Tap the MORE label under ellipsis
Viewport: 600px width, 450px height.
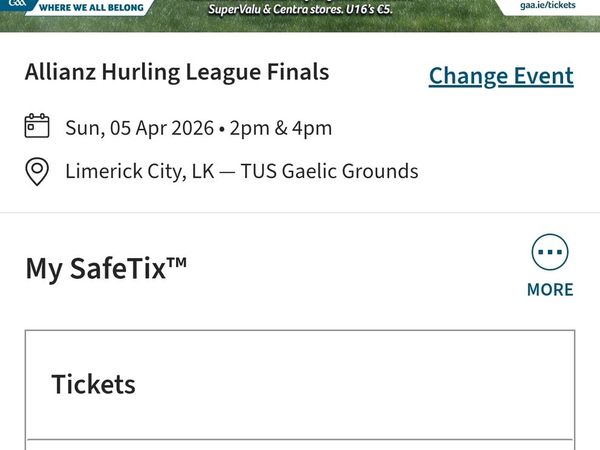(550, 290)
